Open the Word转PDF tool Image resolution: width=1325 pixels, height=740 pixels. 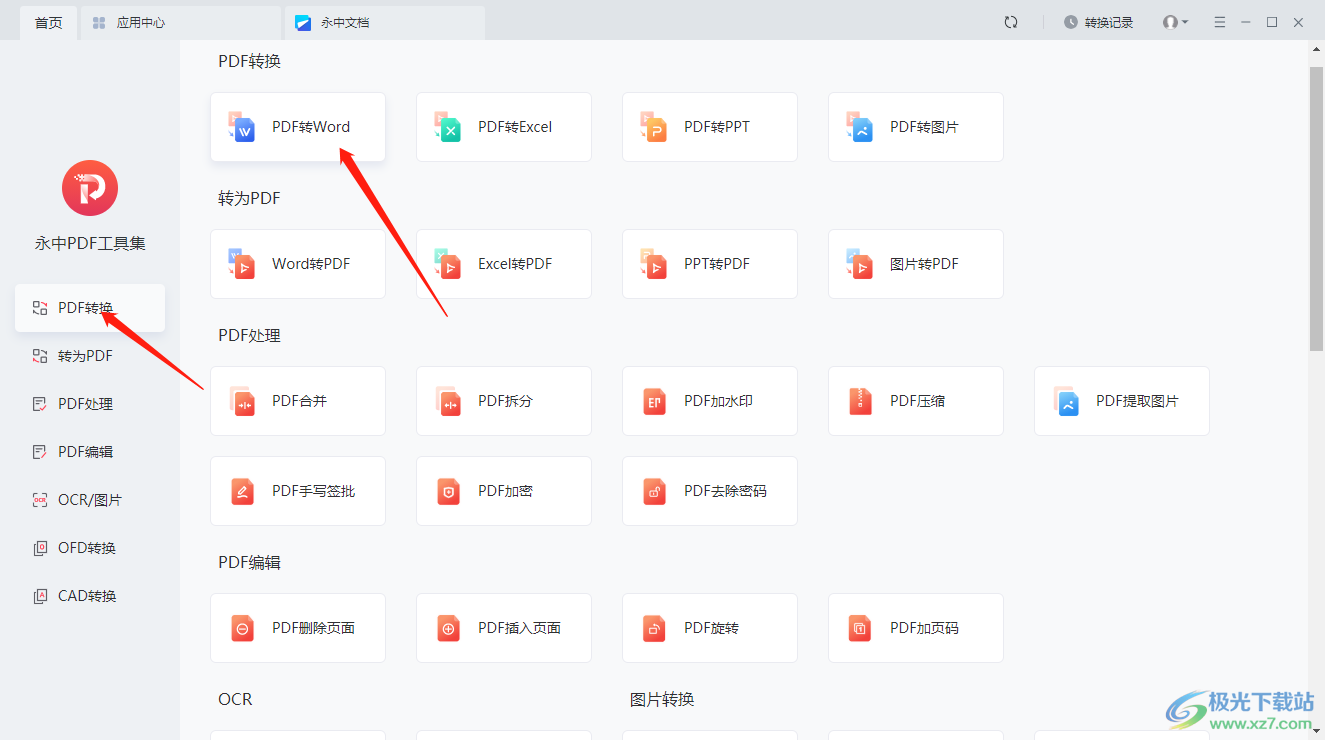coord(298,264)
